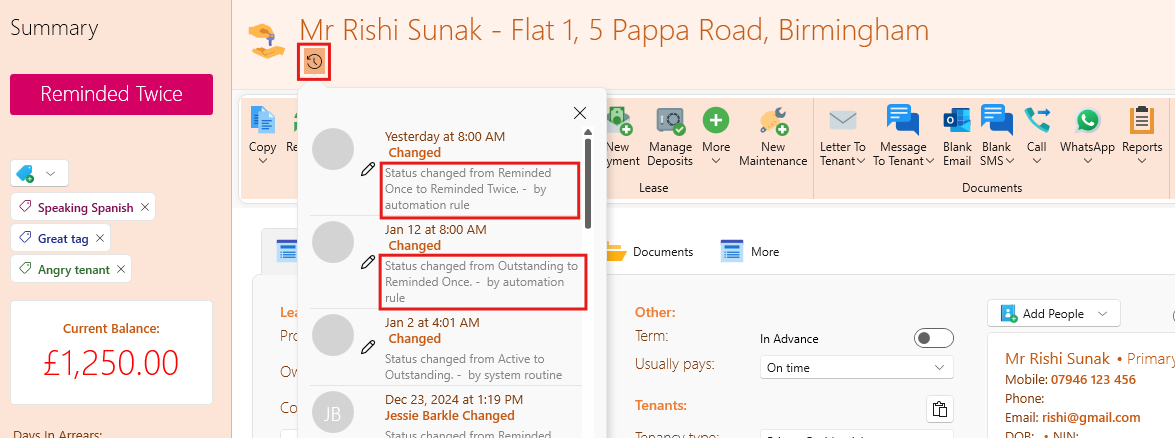Open the Reports clipboard icon
The width and height of the screenshot is (1175, 438).
click(1142, 120)
